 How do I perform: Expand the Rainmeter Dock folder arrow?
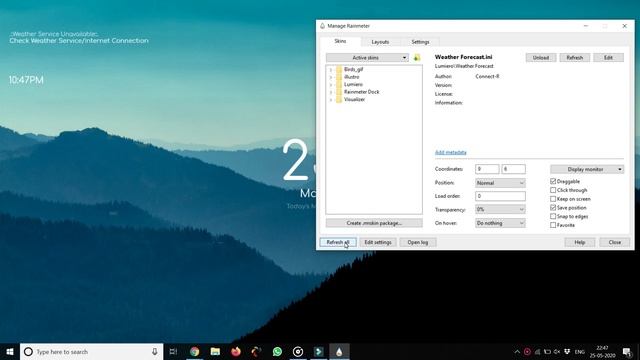pos(331,92)
